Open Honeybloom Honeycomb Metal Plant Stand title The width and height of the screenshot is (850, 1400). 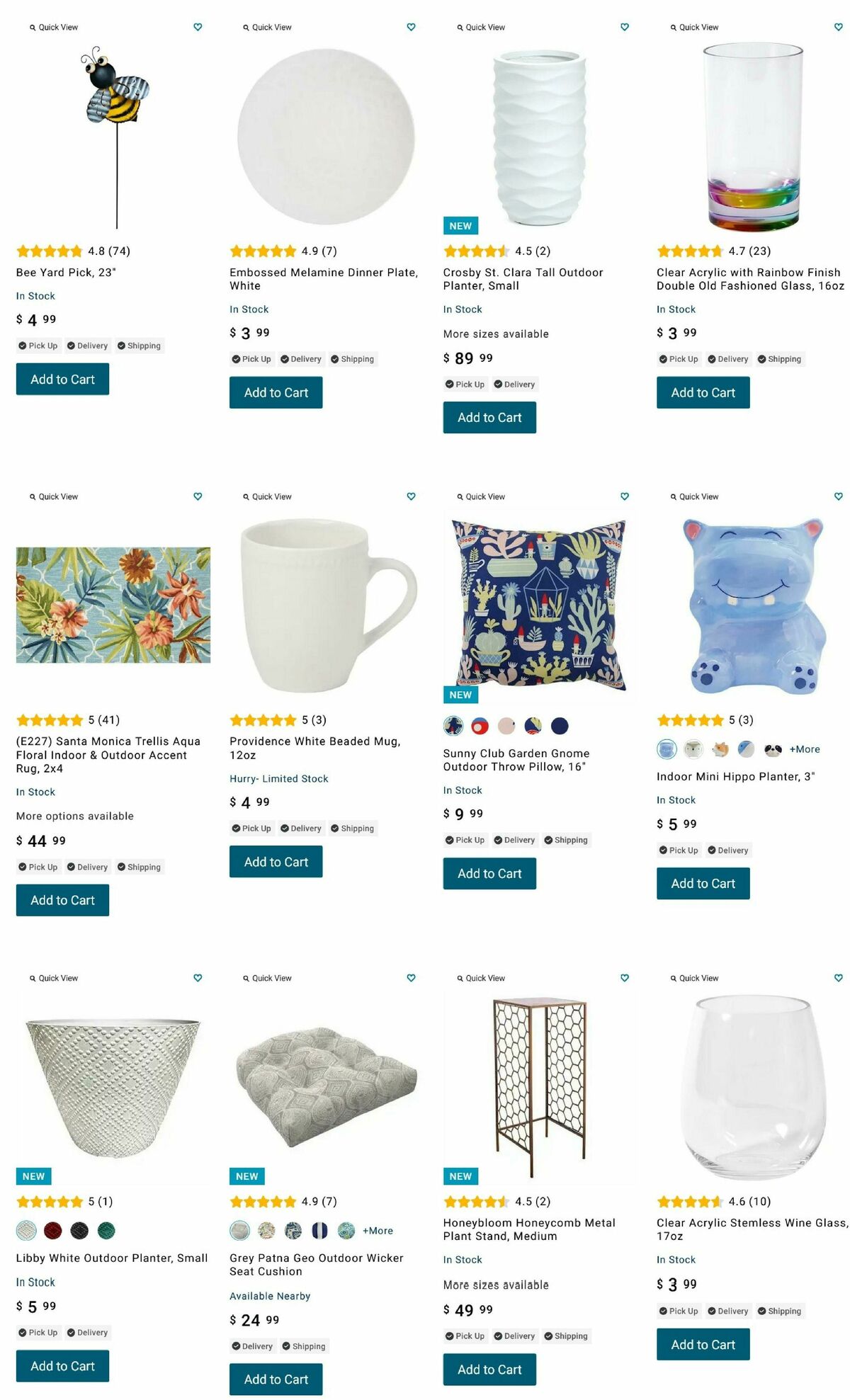pyautogui.click(x=529, y=1229)
